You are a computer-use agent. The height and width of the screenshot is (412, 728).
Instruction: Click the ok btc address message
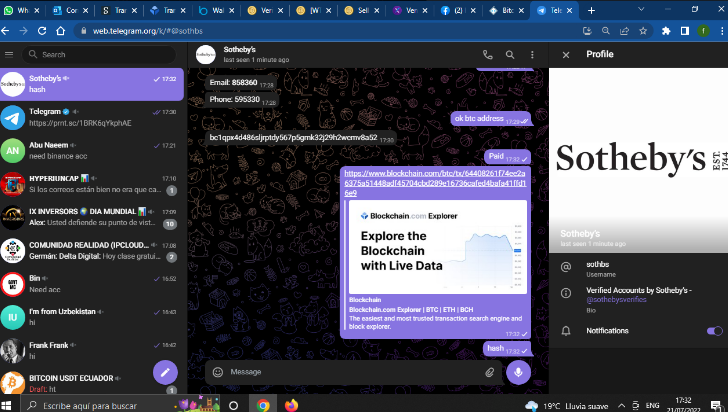coord(491,119)
